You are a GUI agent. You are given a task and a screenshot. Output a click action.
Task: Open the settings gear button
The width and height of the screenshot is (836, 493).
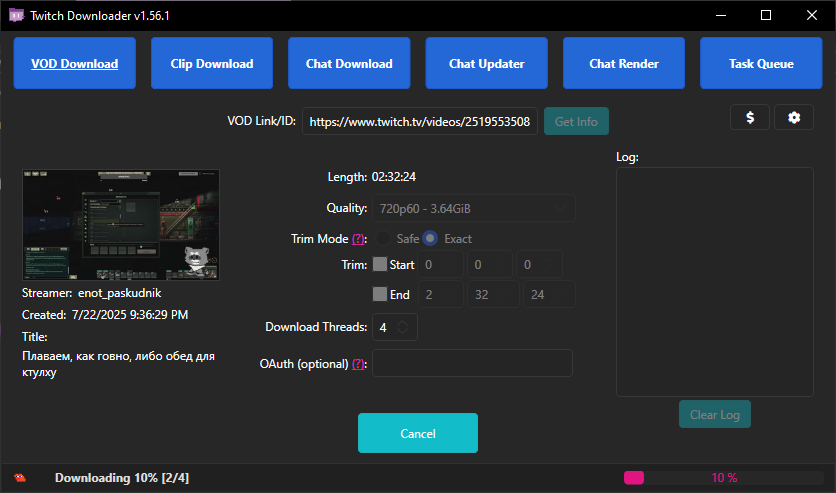click(x=794, y=117)
